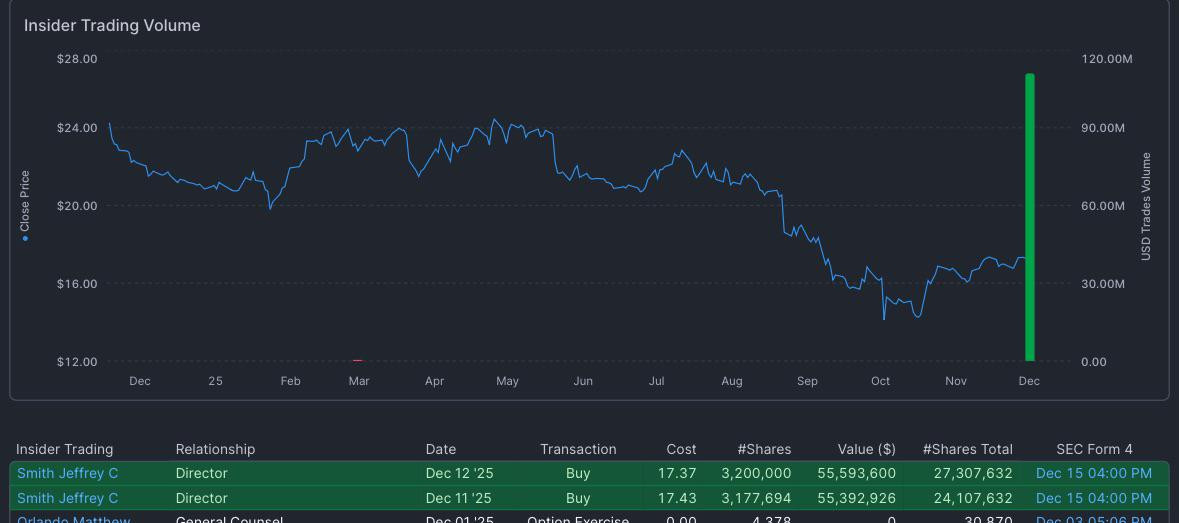The image size is (1179, 523).
Task: Sort by the #Shares Total column header
Action: 968,449
